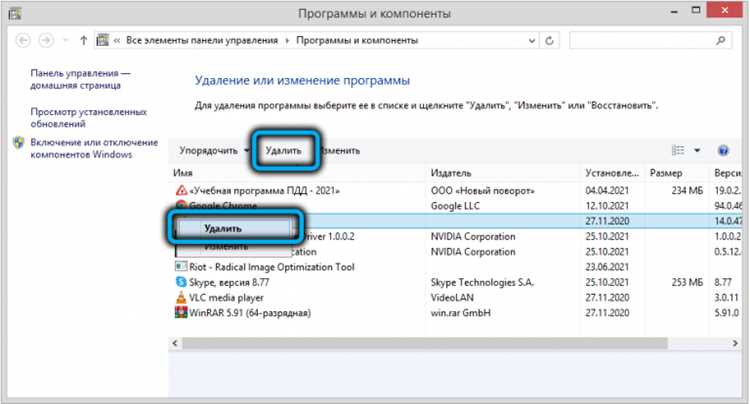Click ООО «Новый поворот» publisher cell
This screenshot has width=750, height=404.
click(483, 190)
